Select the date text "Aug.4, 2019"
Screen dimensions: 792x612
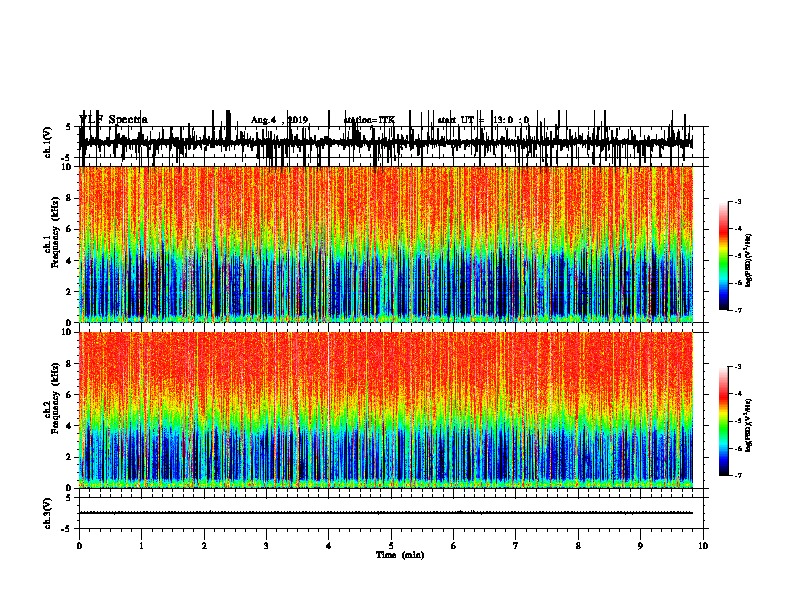(279, 120)
